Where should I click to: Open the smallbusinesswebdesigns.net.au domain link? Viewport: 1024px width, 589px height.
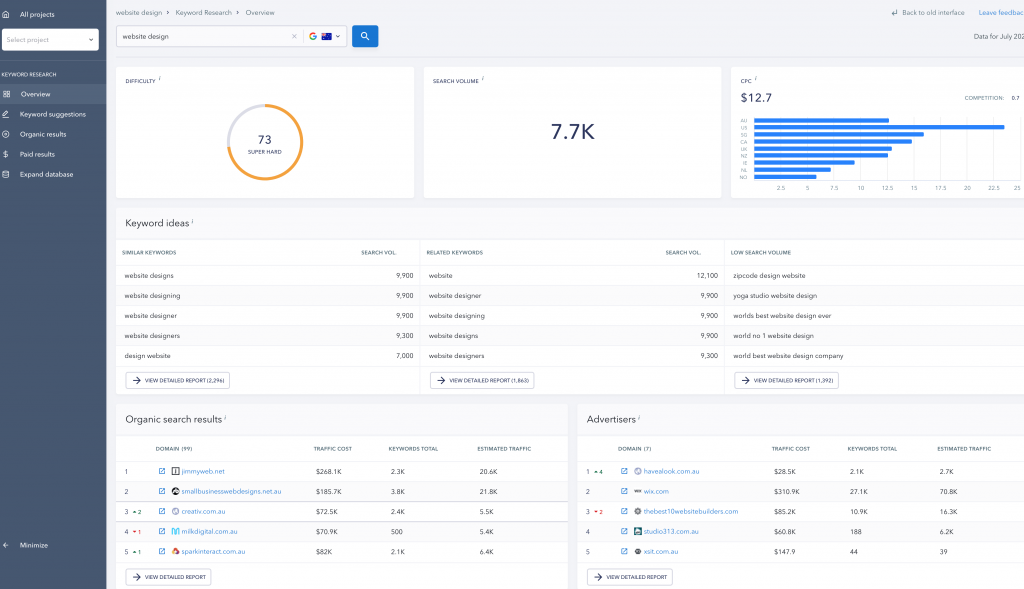231,491
